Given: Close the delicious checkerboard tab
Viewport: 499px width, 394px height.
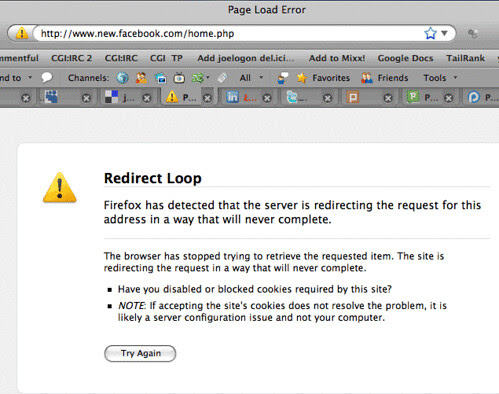Looking at the screenshot, I should point(147,98).
